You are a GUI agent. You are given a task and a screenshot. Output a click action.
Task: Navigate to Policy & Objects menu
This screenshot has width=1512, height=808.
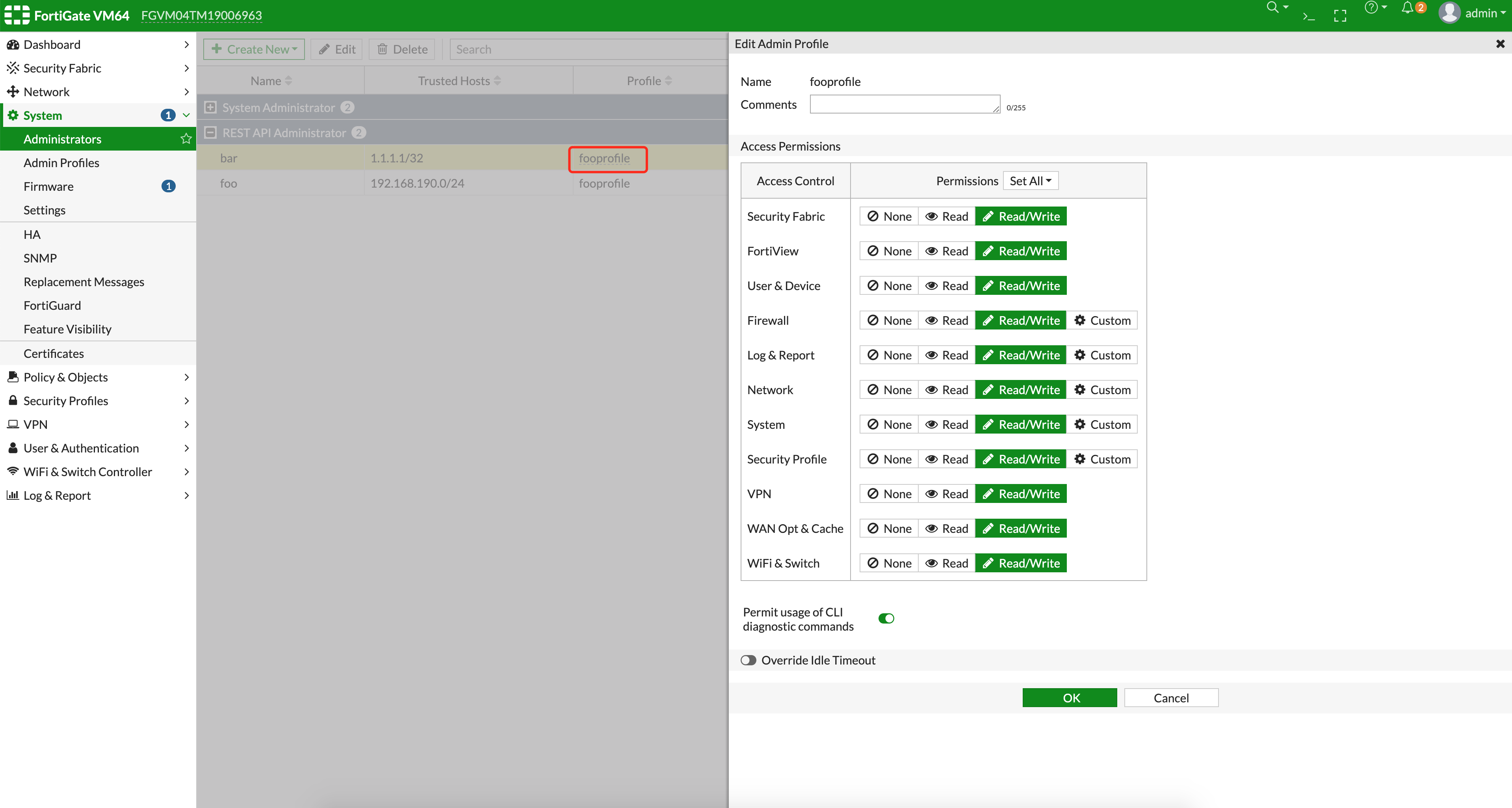click(65, 377)
